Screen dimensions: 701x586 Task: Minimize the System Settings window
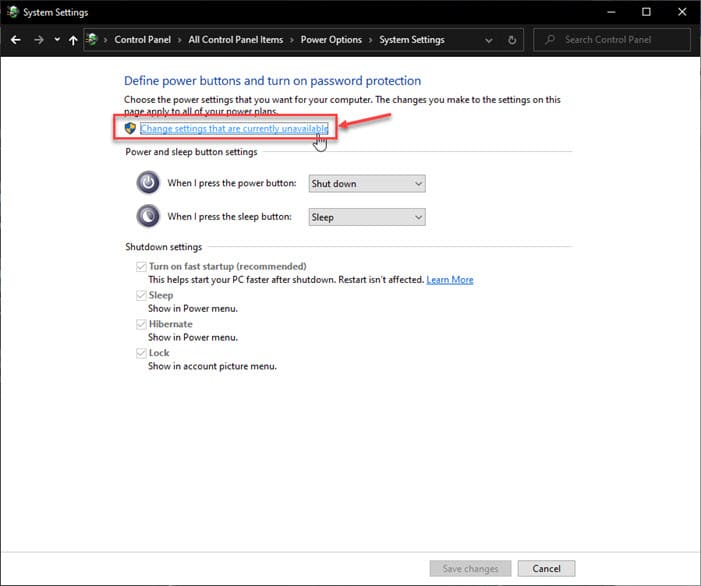(611, 12)
